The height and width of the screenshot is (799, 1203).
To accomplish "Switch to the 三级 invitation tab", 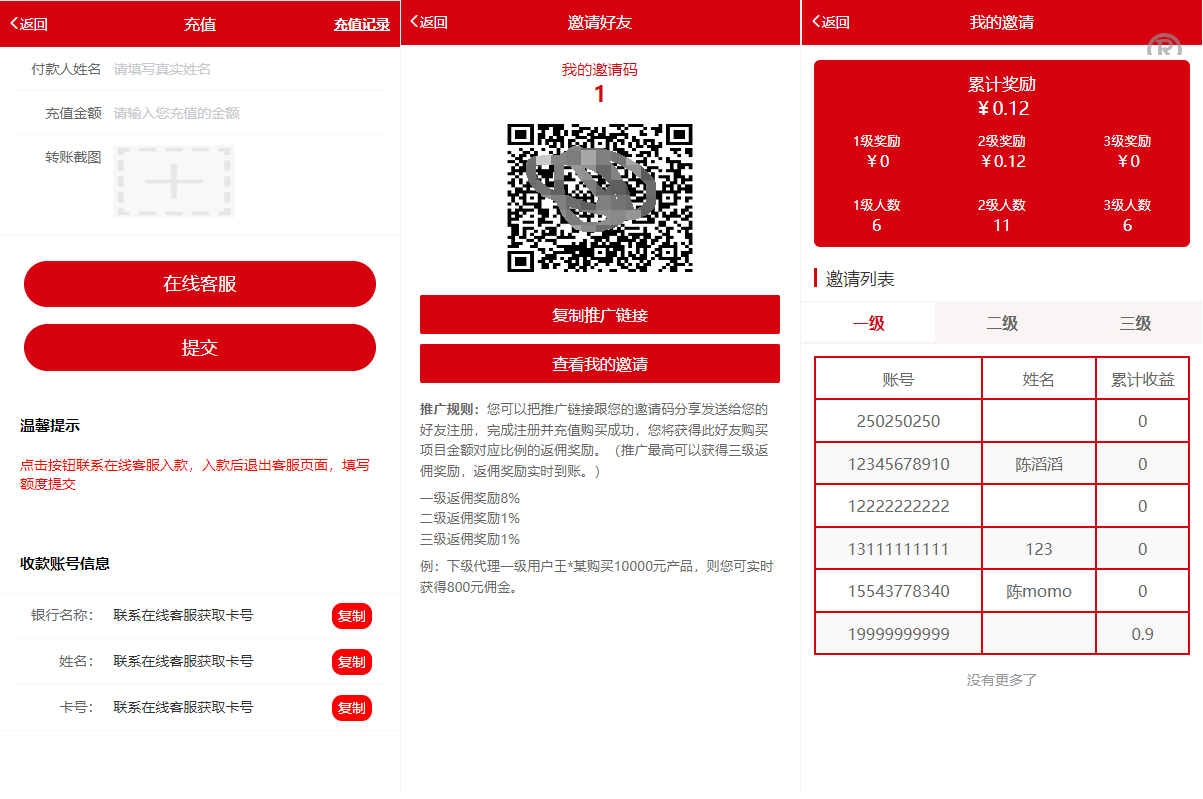I will 1135,323.
